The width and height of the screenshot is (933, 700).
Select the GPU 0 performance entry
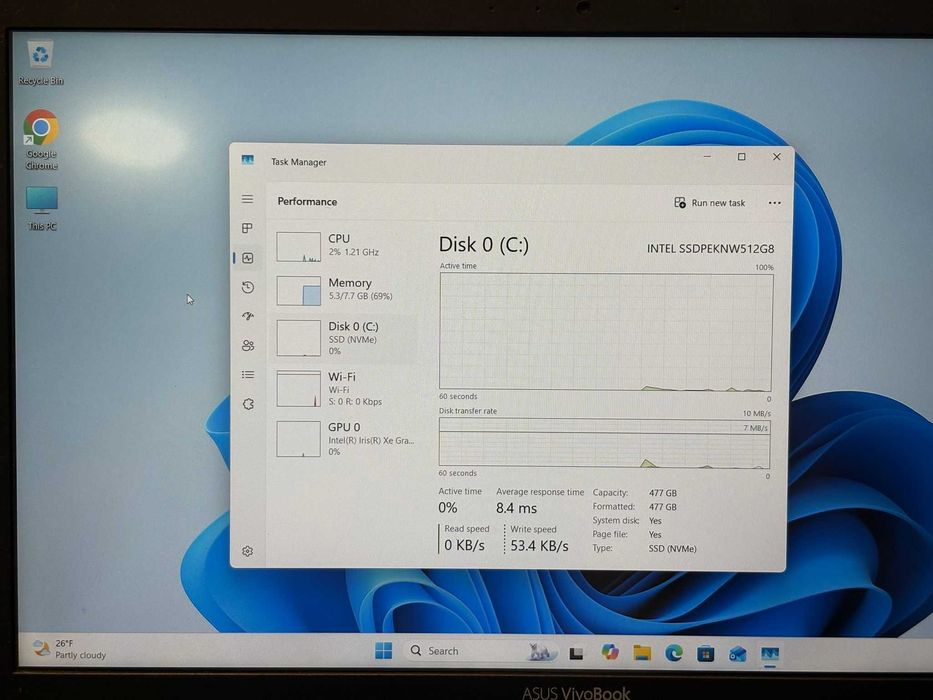345,439
